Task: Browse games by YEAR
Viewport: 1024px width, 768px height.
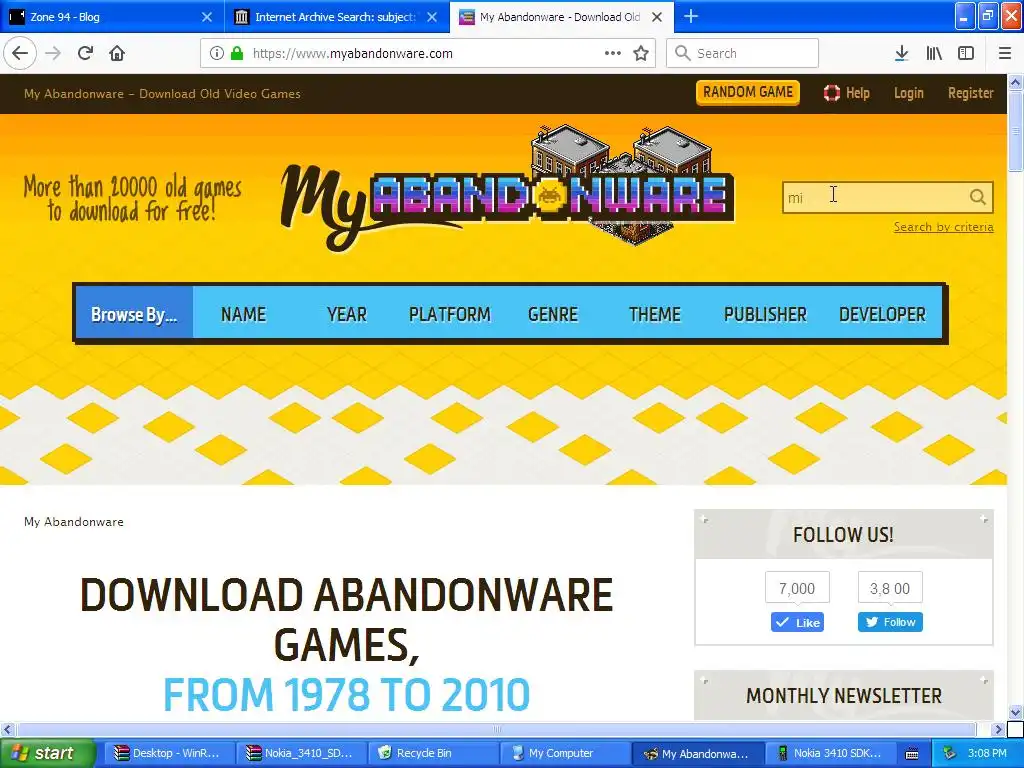Action: (347, 314)
